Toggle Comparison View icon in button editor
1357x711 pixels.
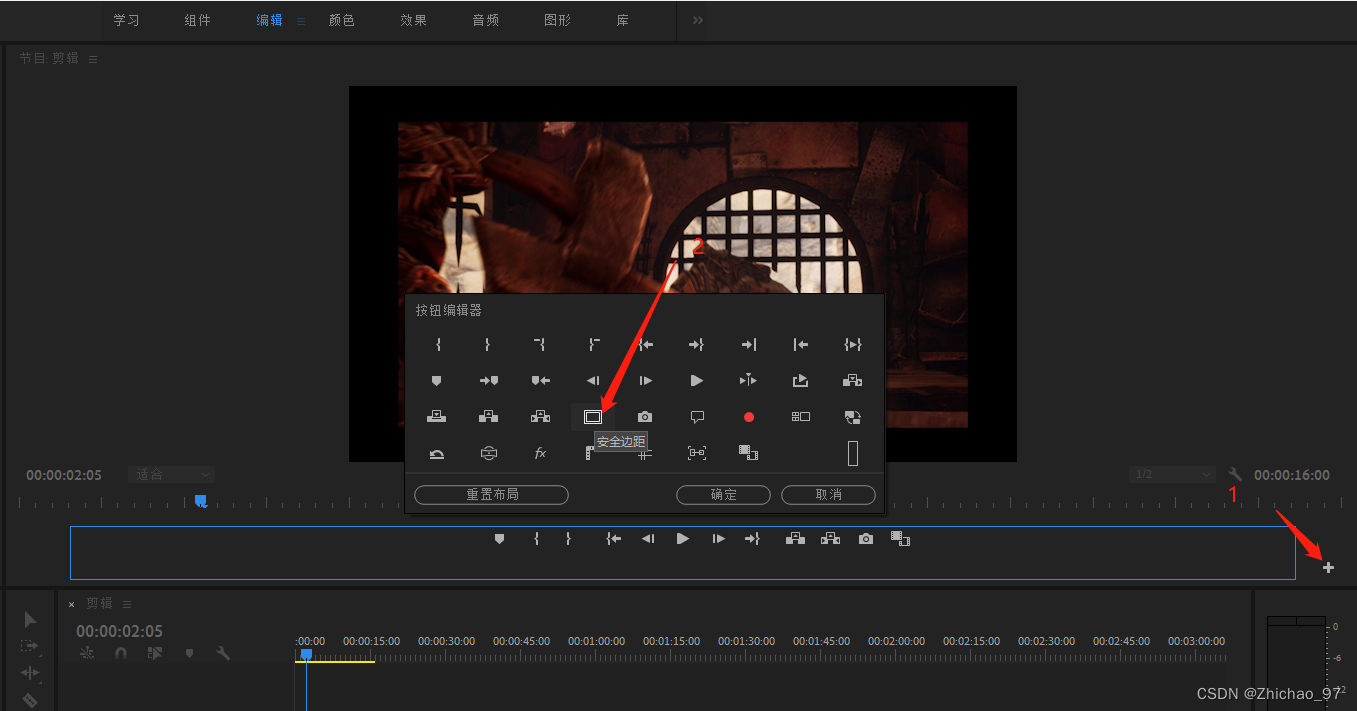tap(749, 453)
